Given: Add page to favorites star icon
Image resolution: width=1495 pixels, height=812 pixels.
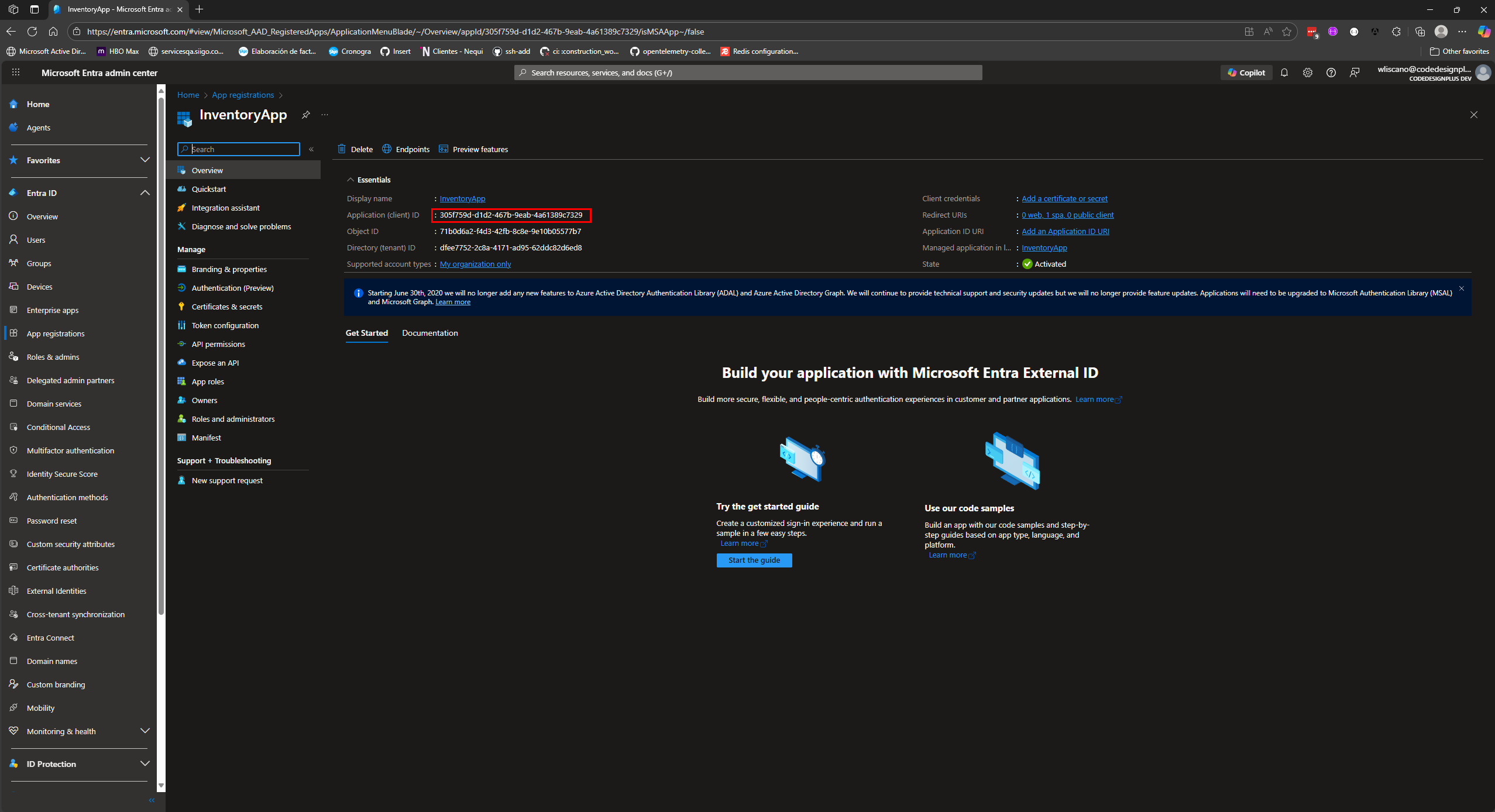Looking at the screenshot, I should click(x=1287, y=32).
